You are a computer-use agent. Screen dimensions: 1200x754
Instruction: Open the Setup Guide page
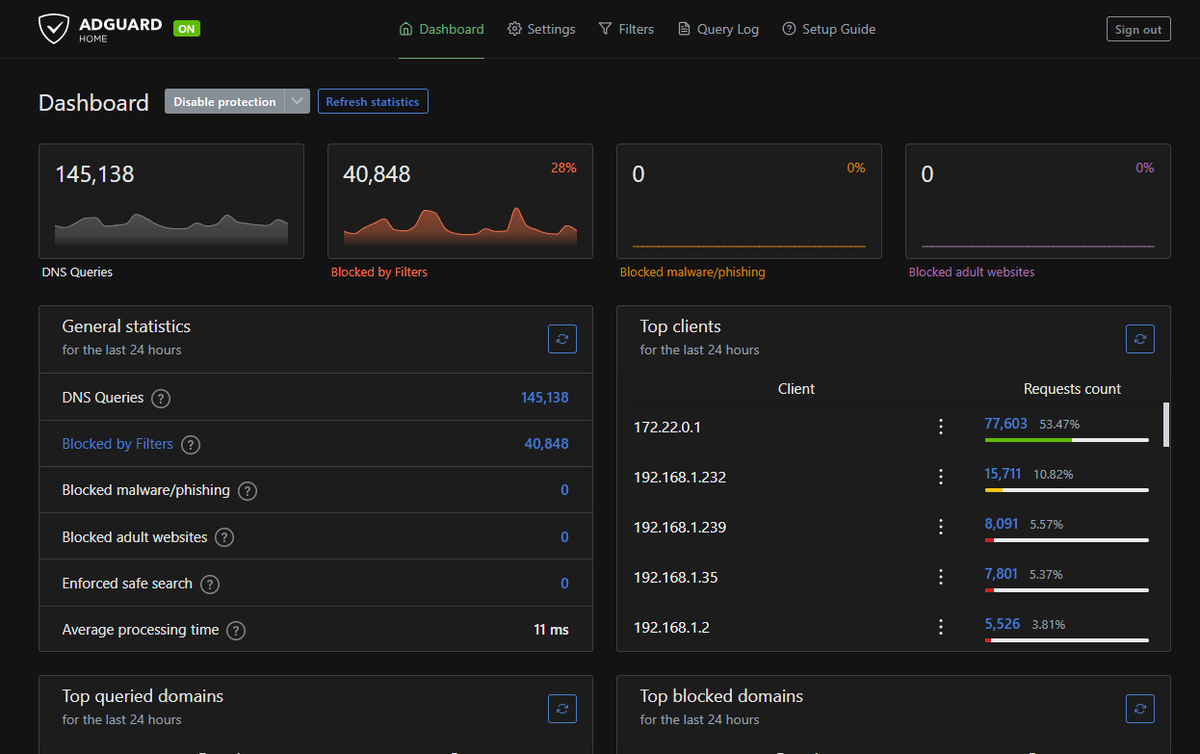pos(829,29)
